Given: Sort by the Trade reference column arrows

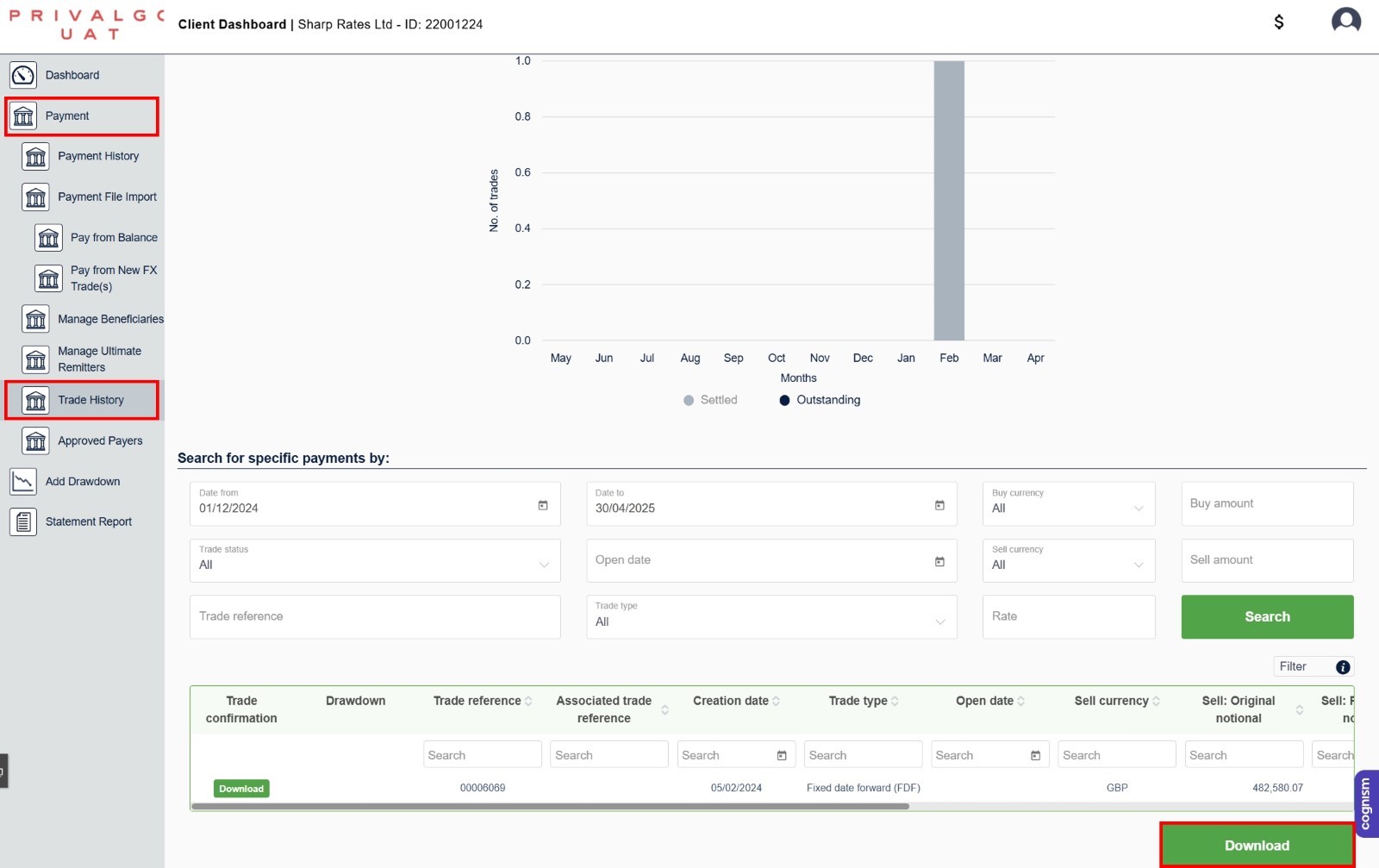Looking at the screenshot, I should (528, 701).
